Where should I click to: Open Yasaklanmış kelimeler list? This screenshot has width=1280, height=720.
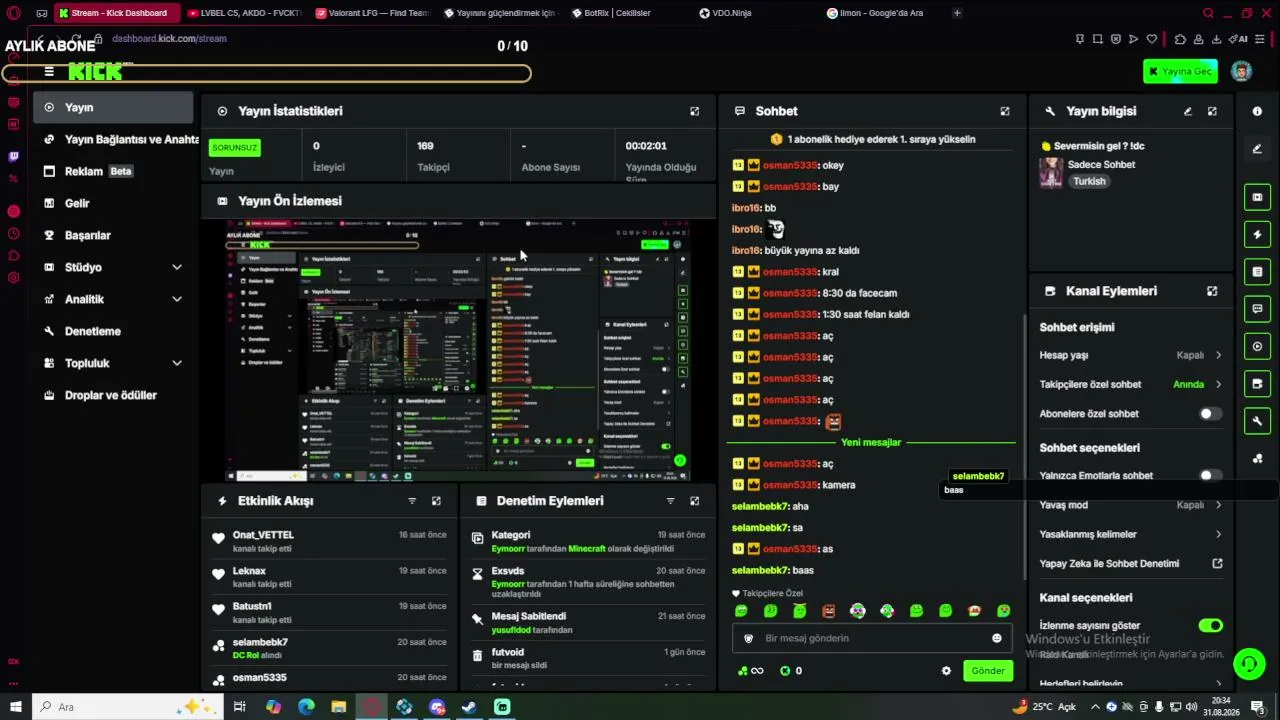coord(1131,534)
